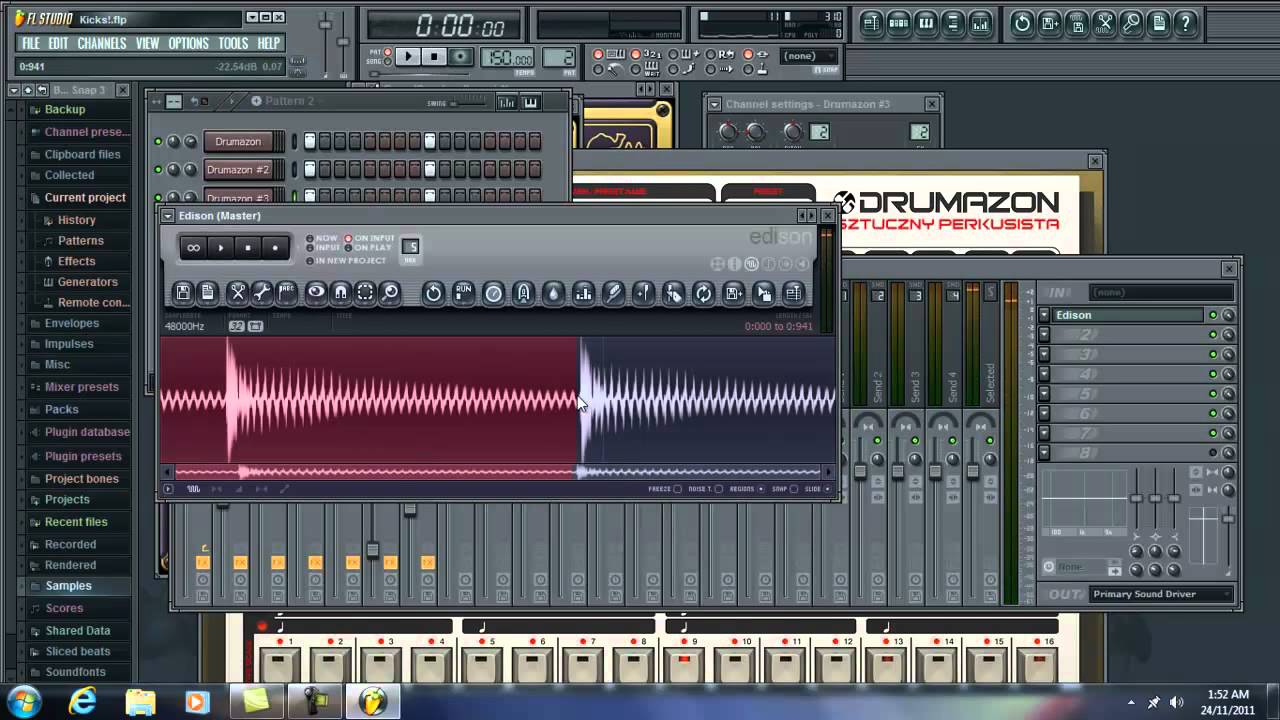Image resolution: width=1280 pixels, height=720 pixels.
Task: Click the help question mark icon
Action: pyautogui.click(x=1186, y=23)
